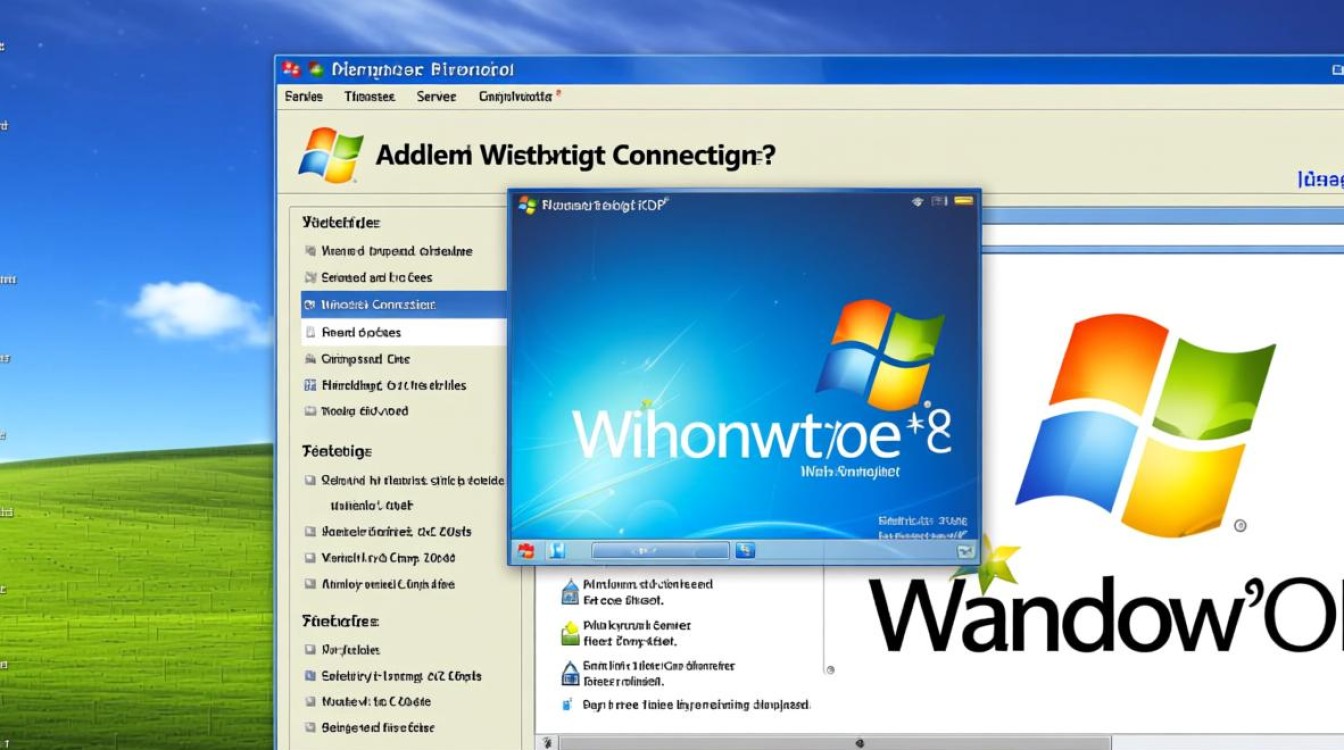Open the first menu in the outer window menu bar
Viewport: 1344px width, 750px height.
pyautogui.click(x=303, y=96)
